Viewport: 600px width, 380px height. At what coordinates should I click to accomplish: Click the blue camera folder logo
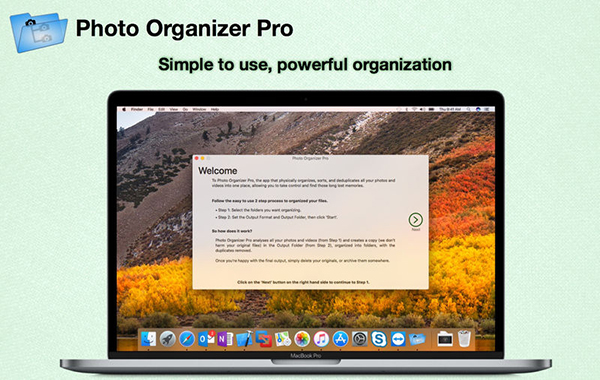(x=38, y=32)
